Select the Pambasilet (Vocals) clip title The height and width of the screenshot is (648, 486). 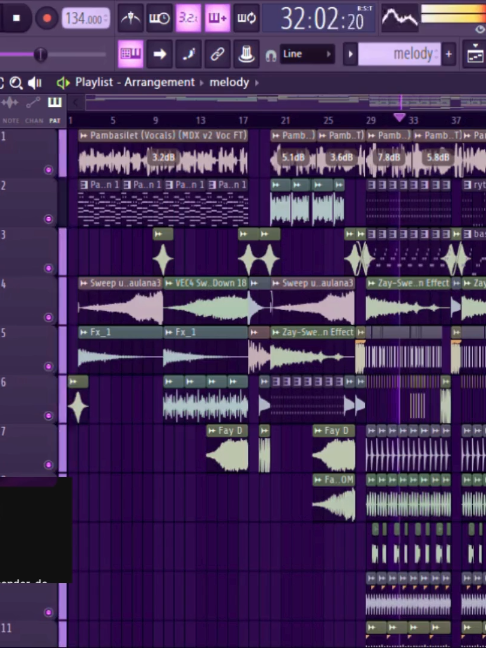point(169,136)
